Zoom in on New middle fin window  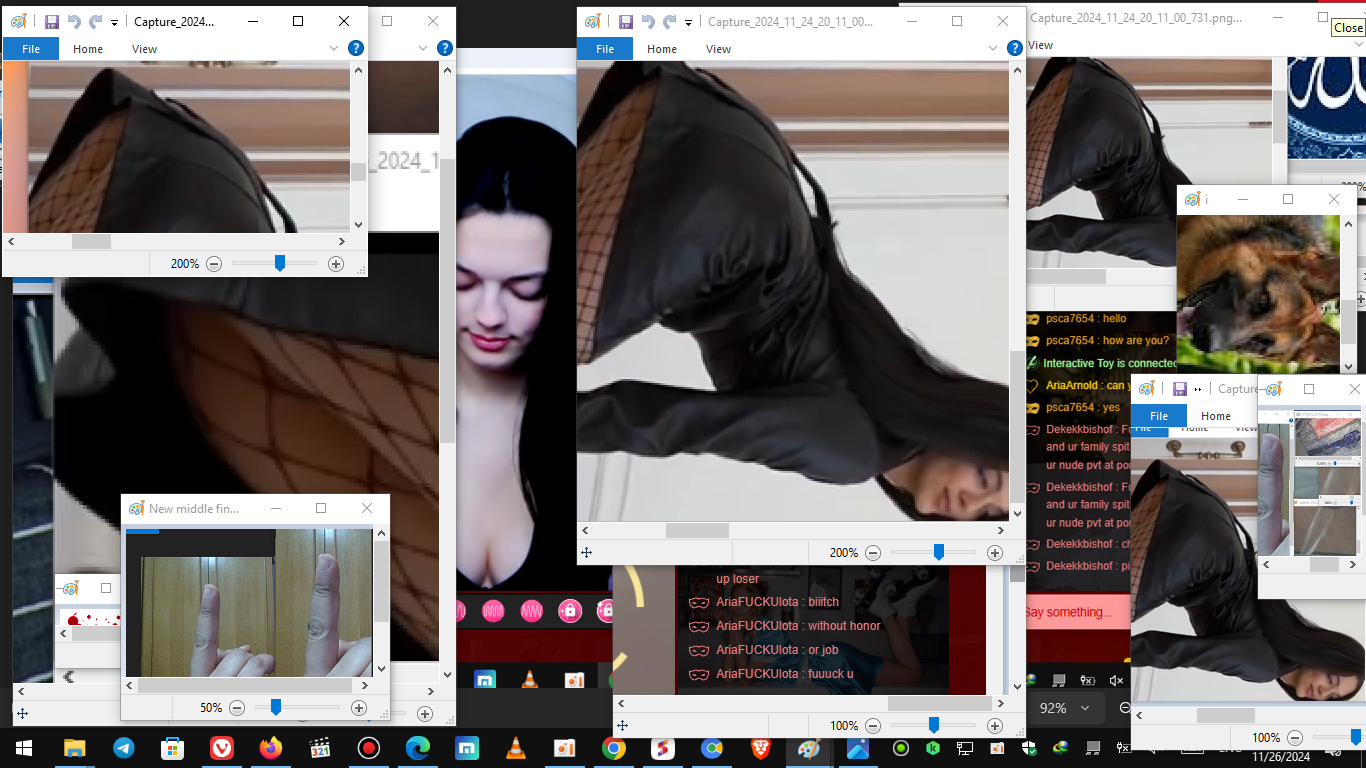pyautogui.click(x=359, y=707)
